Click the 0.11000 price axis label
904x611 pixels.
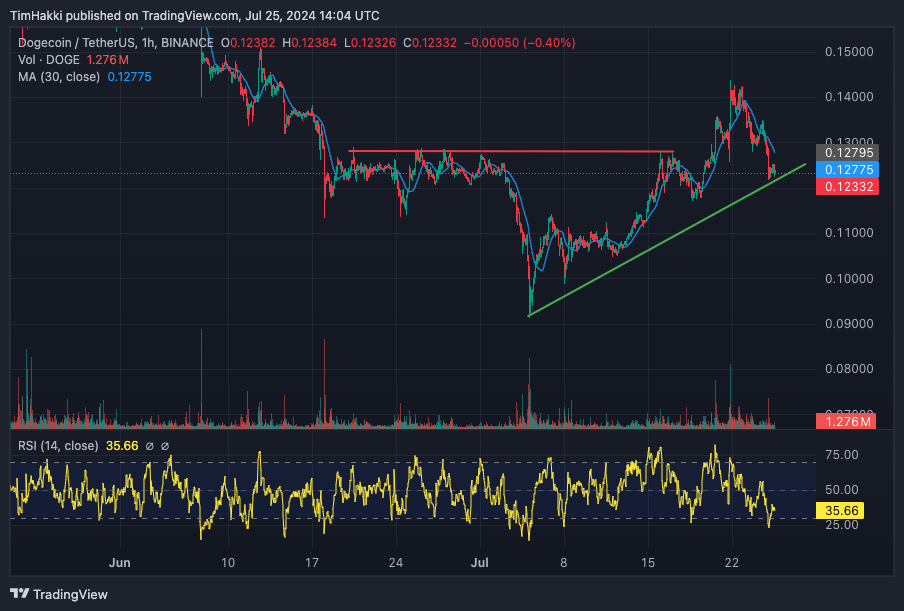tap(849, 233)
